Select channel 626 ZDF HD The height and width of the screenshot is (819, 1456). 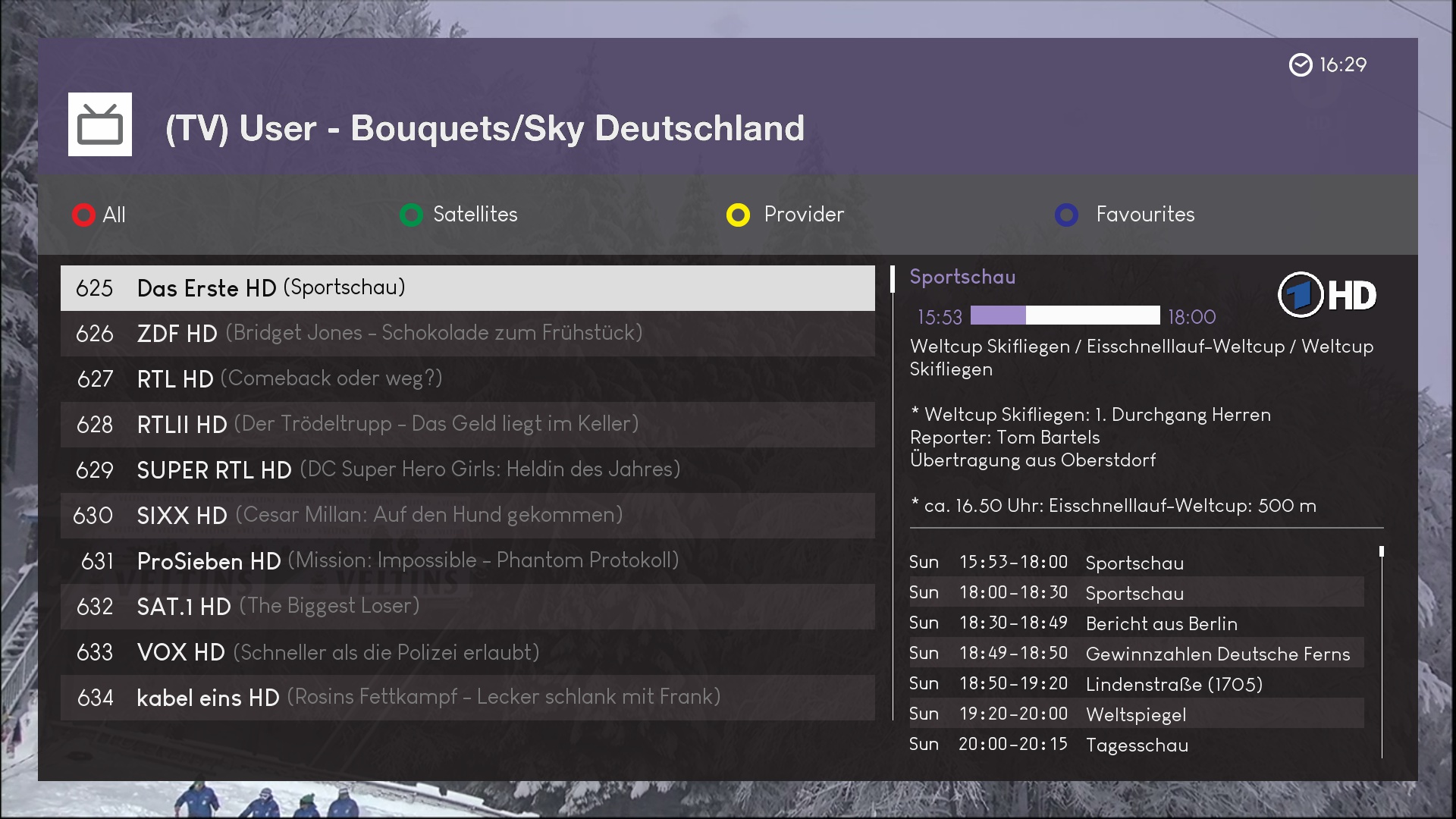[x=468, y=334]
